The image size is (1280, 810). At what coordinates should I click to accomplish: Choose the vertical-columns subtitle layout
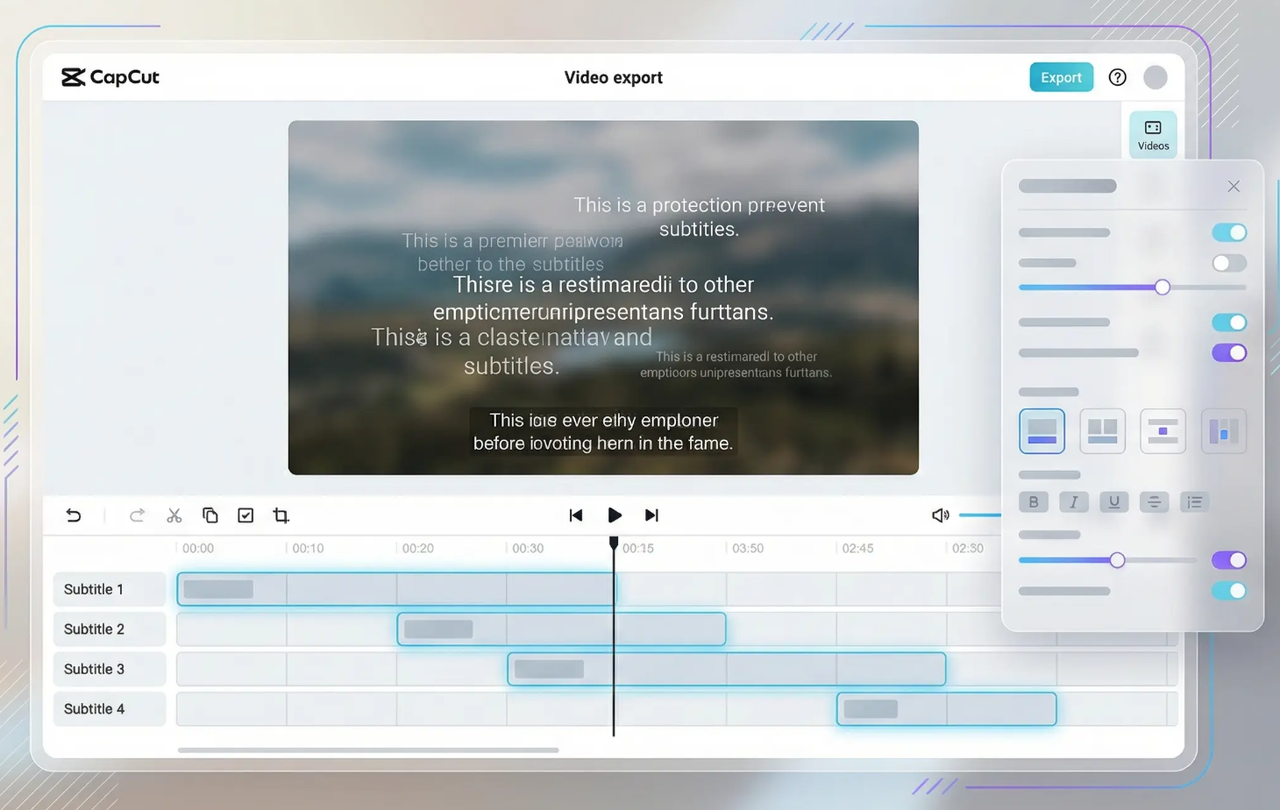pyautogui.click(x=1223, y=431)
